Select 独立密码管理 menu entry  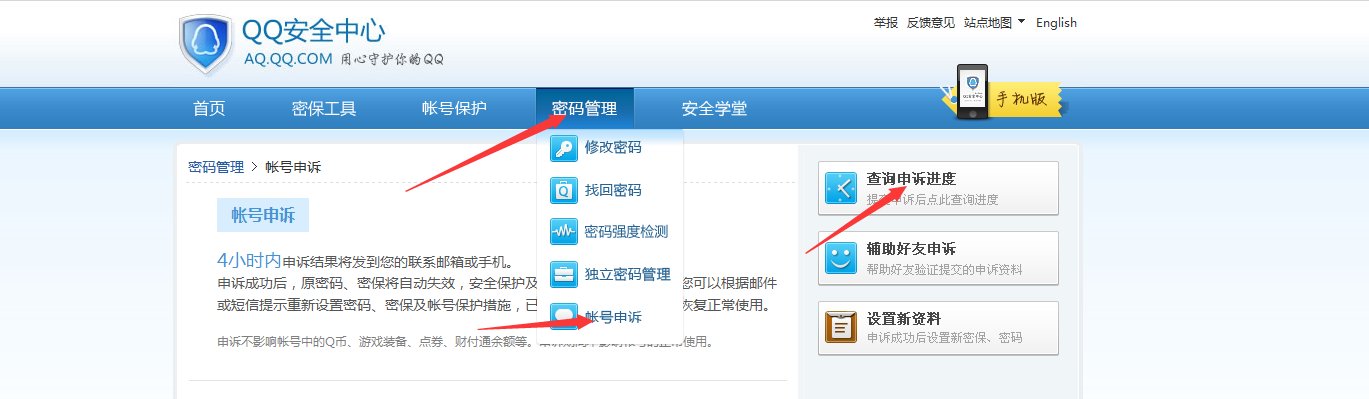point(627,274)
